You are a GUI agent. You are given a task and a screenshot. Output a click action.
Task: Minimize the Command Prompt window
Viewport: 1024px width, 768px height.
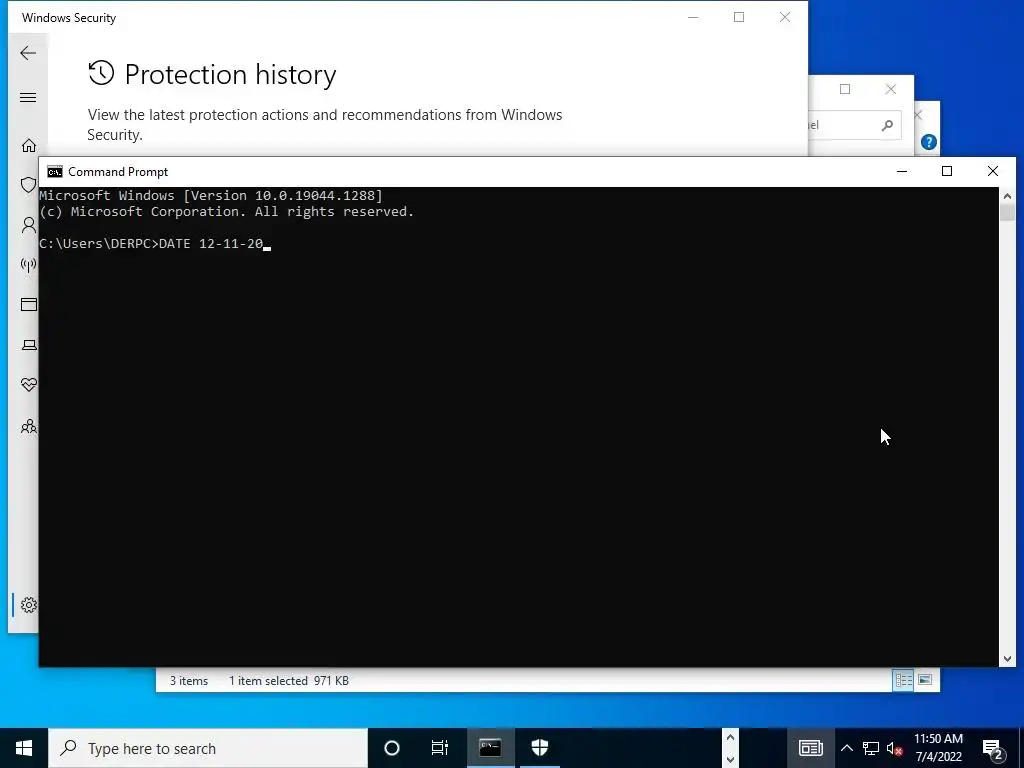coord(902,171)
